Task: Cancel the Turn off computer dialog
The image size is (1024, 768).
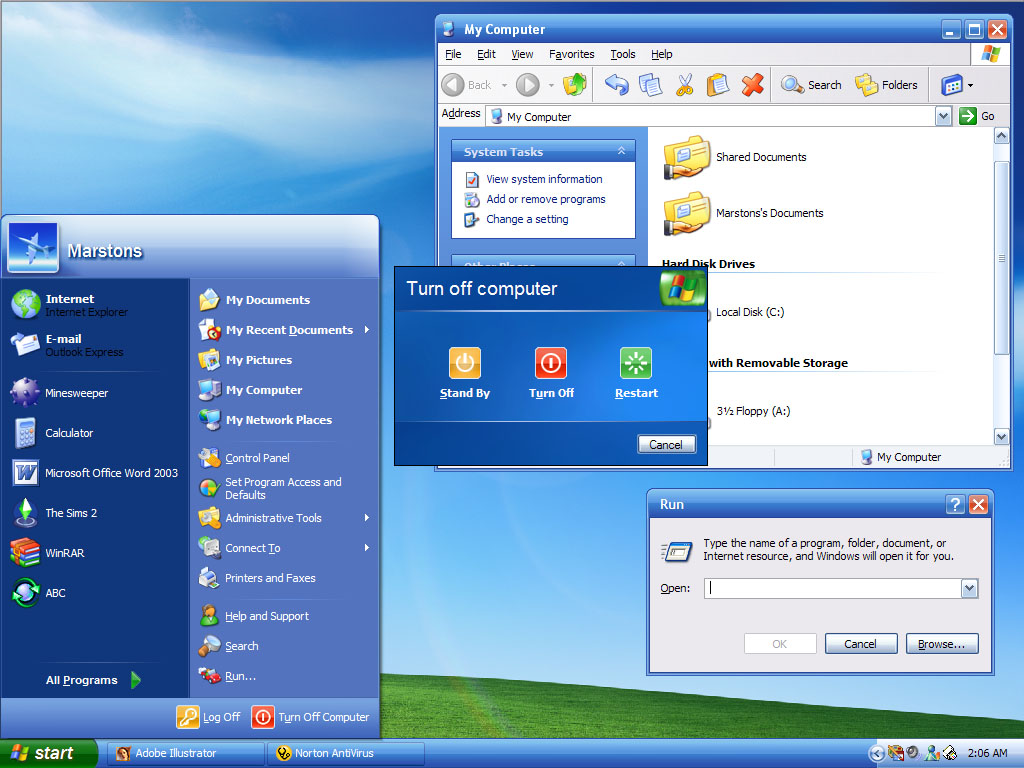Action: click(x=666, y=445)
